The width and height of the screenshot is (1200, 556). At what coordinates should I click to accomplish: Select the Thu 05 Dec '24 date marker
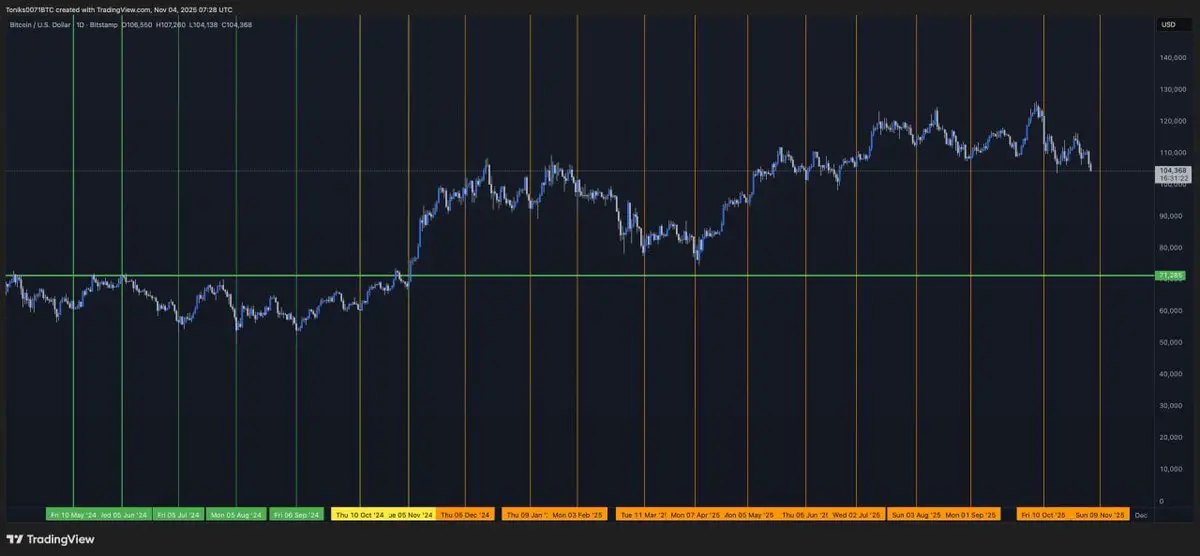[466, 514]
